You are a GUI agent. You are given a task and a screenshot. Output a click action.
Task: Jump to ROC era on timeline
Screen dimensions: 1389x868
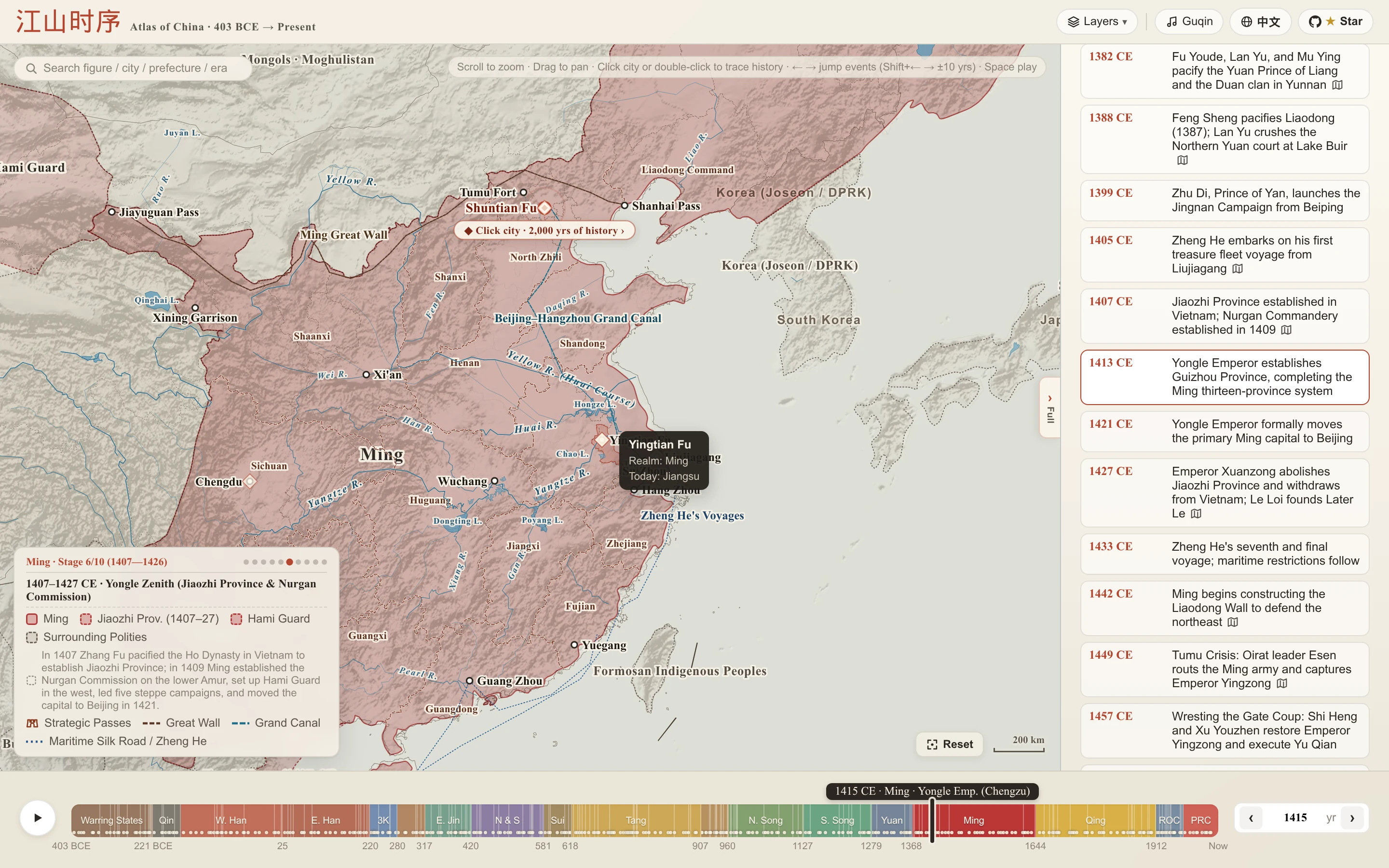(x=1169, y=820)
